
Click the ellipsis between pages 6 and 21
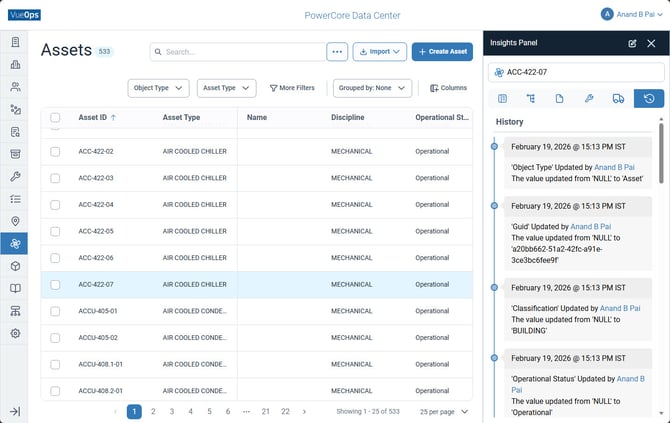pyautogui.click(x=247, y=411)
